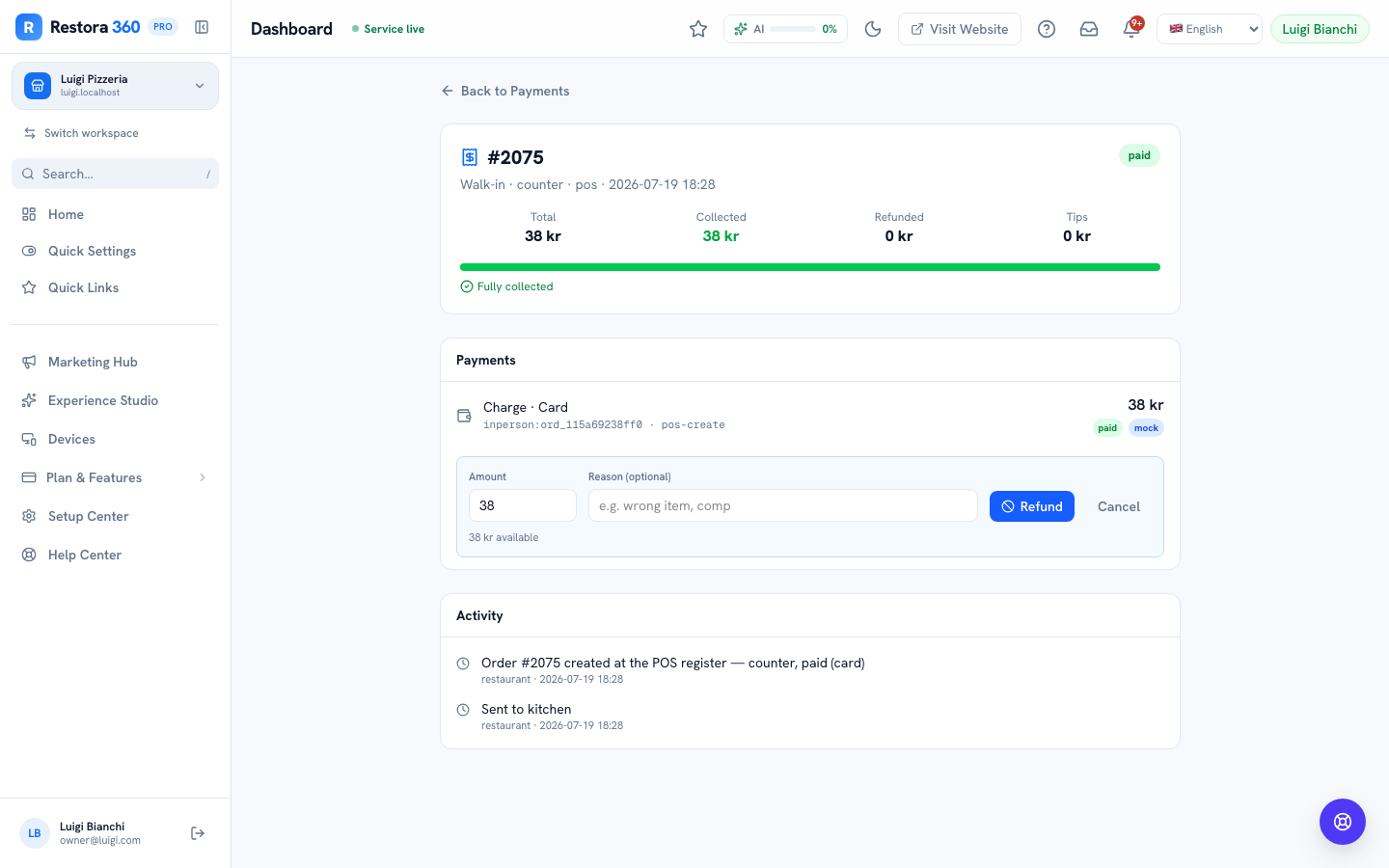Screen dimensions: 1389x868
Task: Favorite this page with the star icon
Action: (698, 29)
